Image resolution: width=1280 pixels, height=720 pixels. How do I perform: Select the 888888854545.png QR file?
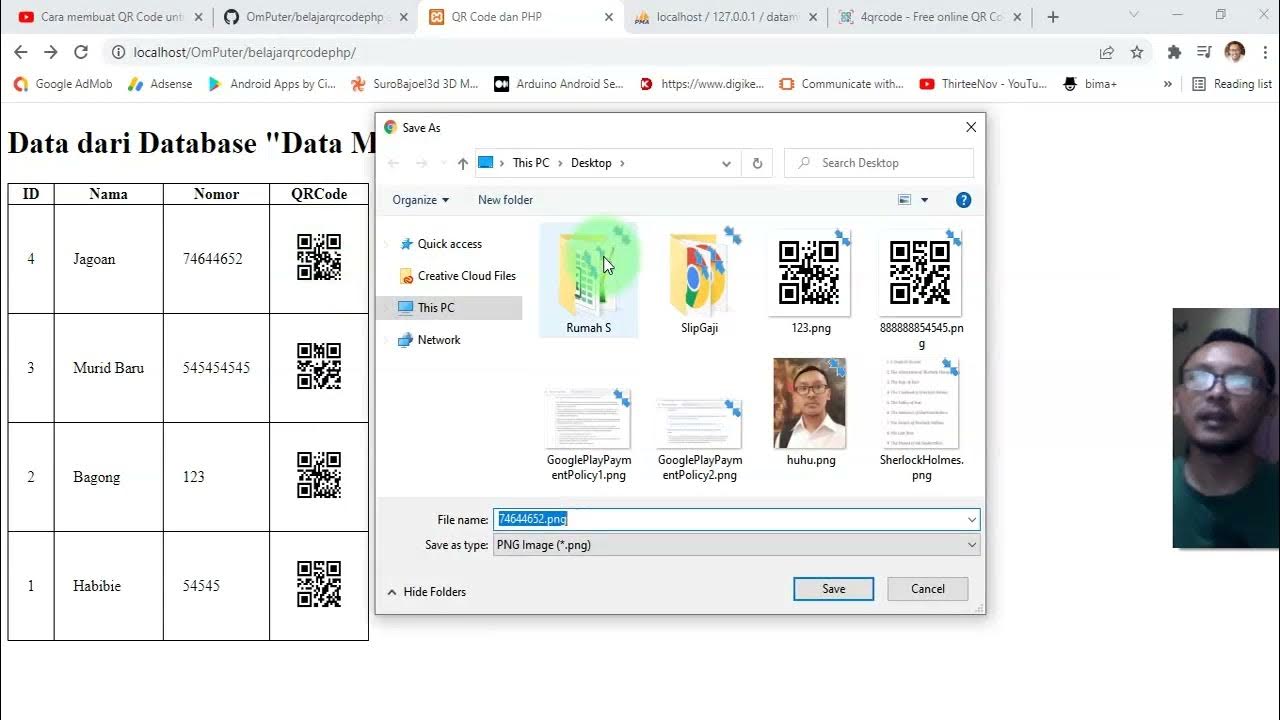(921, 290)
